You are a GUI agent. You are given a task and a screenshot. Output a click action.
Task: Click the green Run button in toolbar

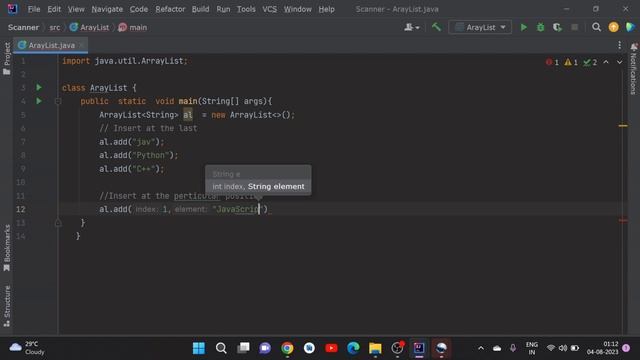click(x=524, y=27)
